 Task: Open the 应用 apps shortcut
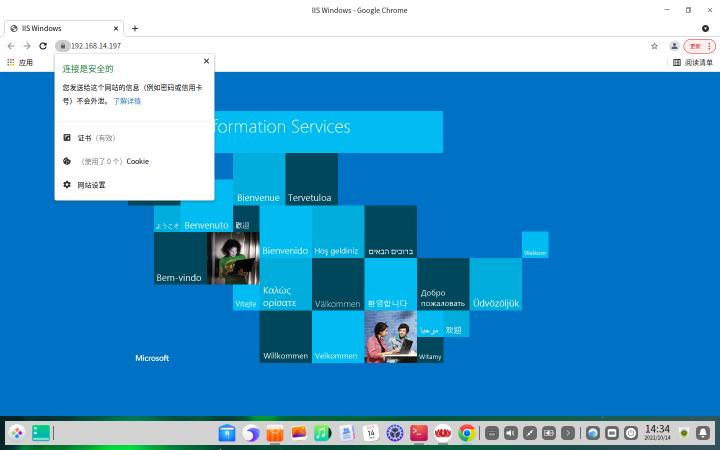click(20, 62)
